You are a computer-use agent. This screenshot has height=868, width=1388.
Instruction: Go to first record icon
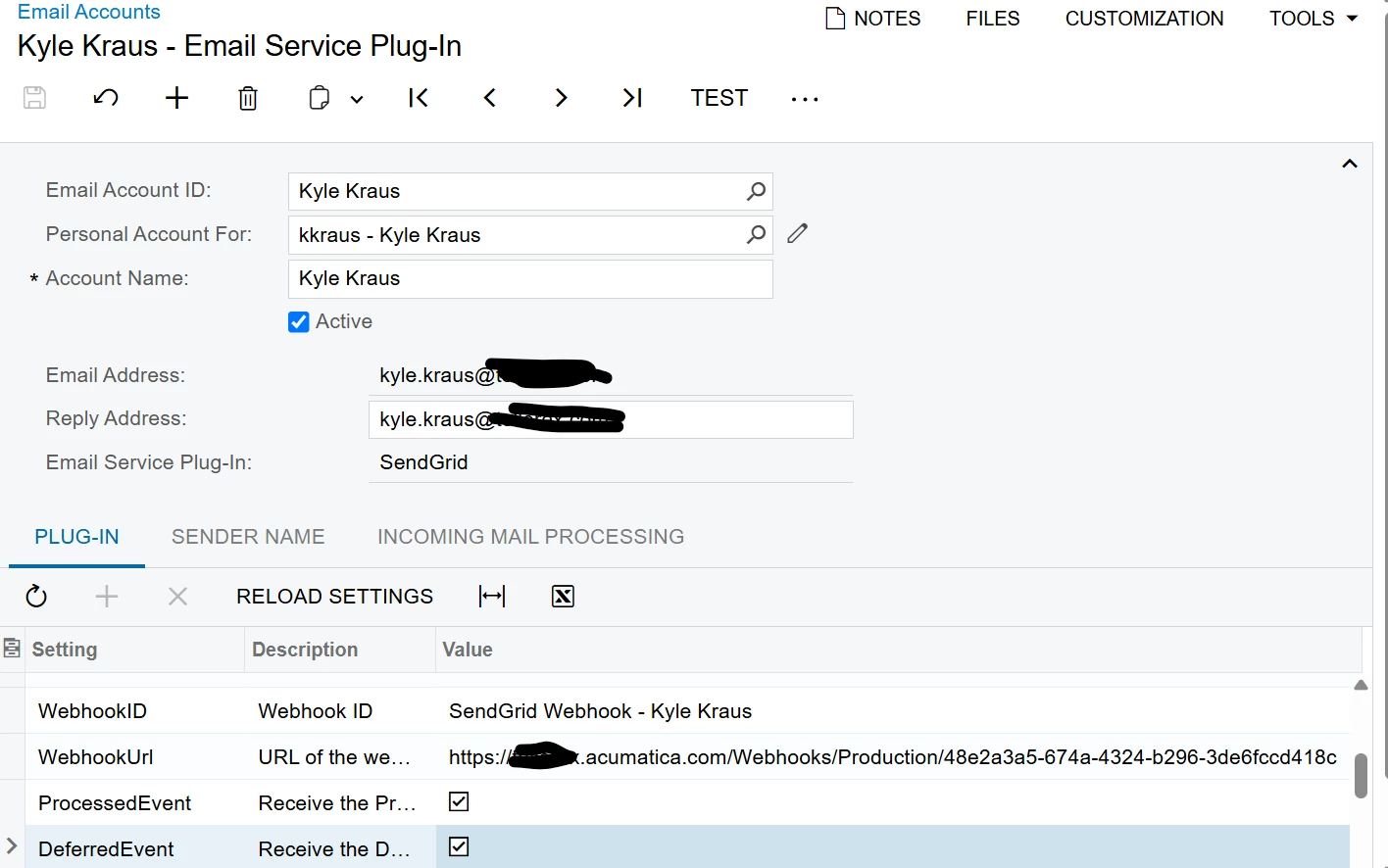tap(419, 98)
